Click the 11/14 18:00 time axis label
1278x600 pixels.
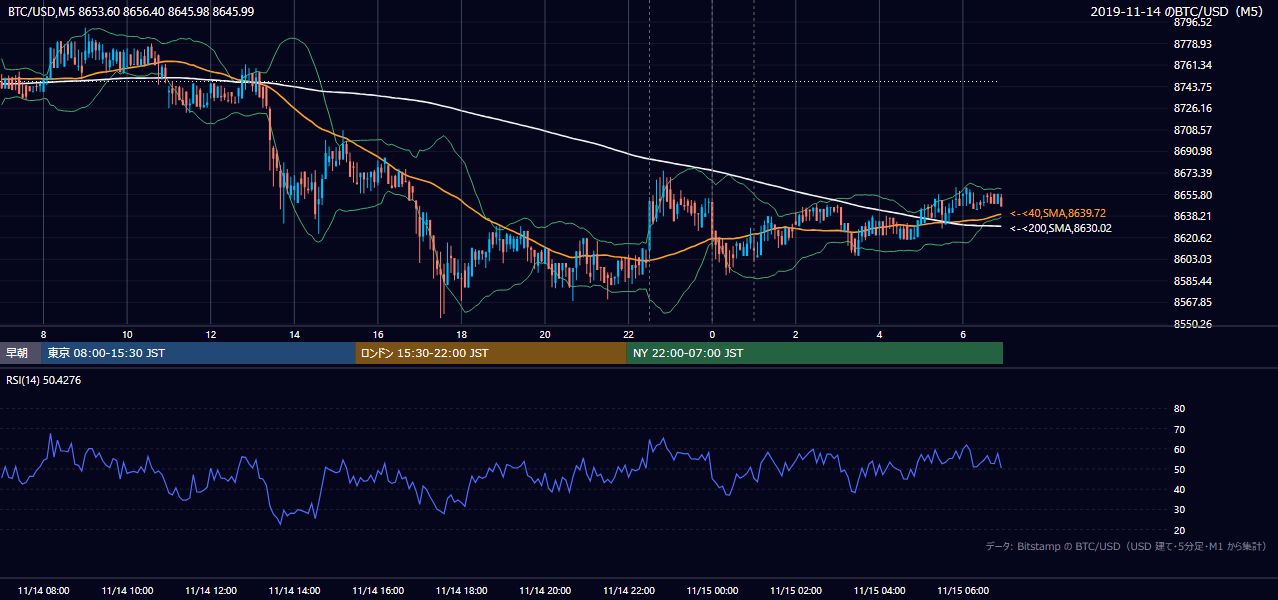[x=461, y=591]
